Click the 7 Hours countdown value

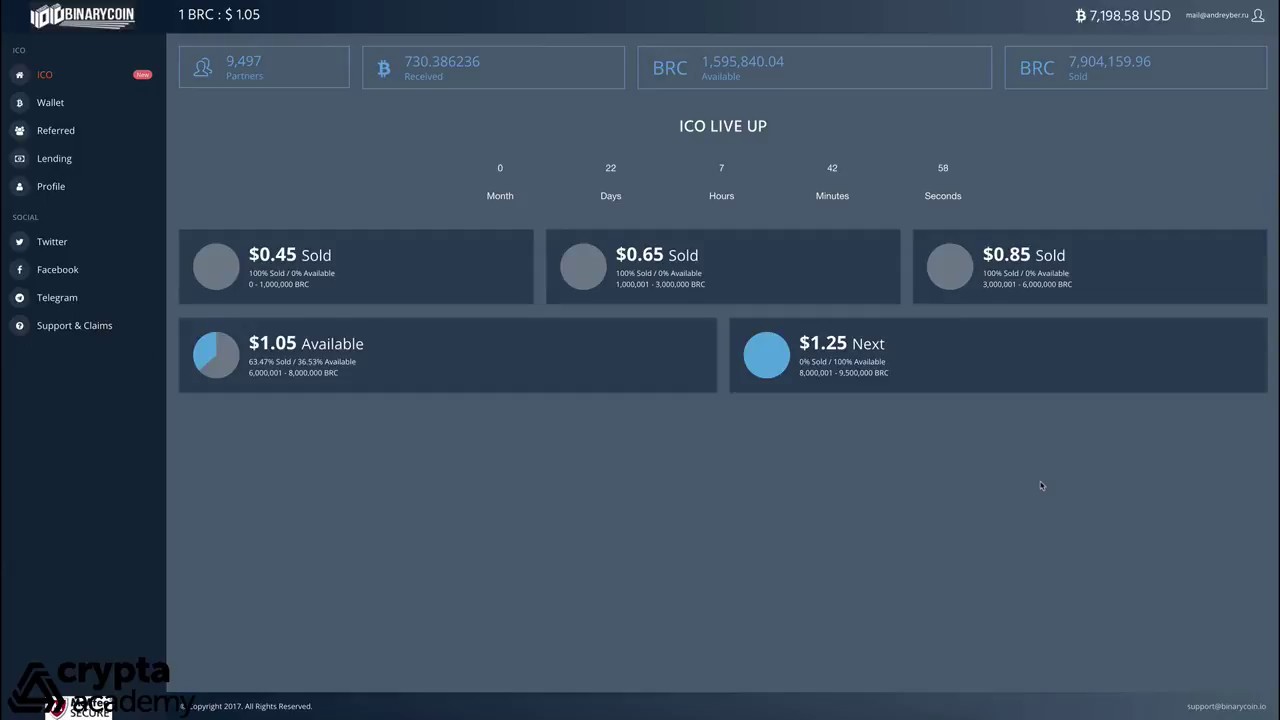pos(721,168)
